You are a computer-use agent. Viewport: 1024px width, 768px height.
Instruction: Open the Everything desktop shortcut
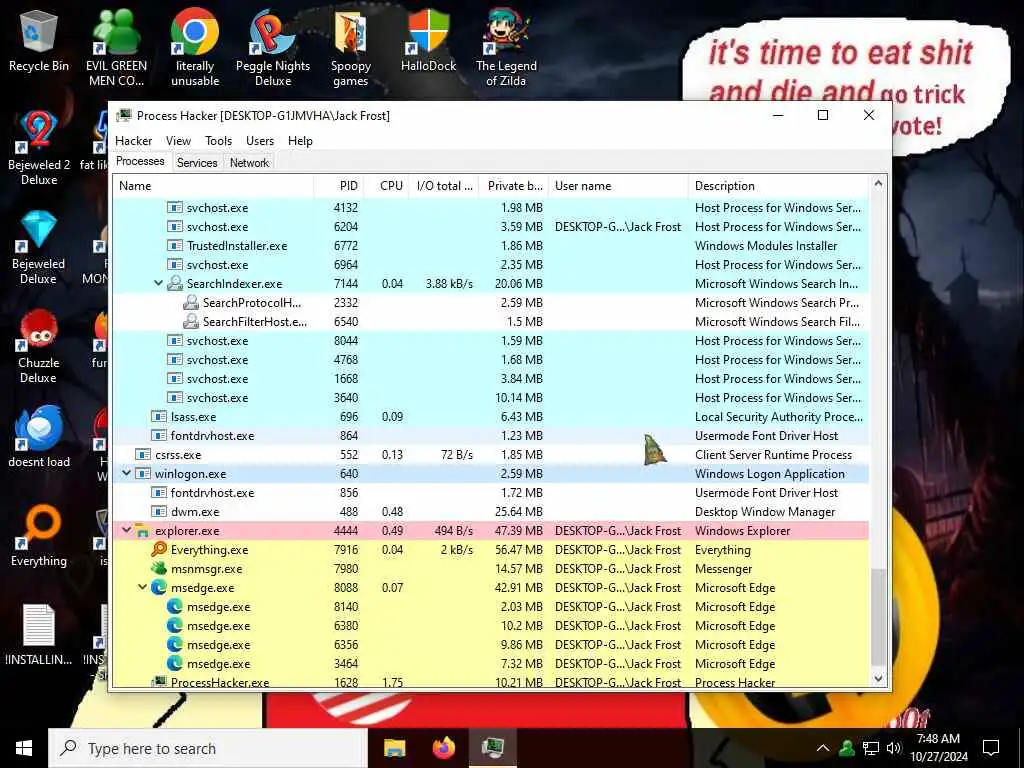click(x=39, y=536)
